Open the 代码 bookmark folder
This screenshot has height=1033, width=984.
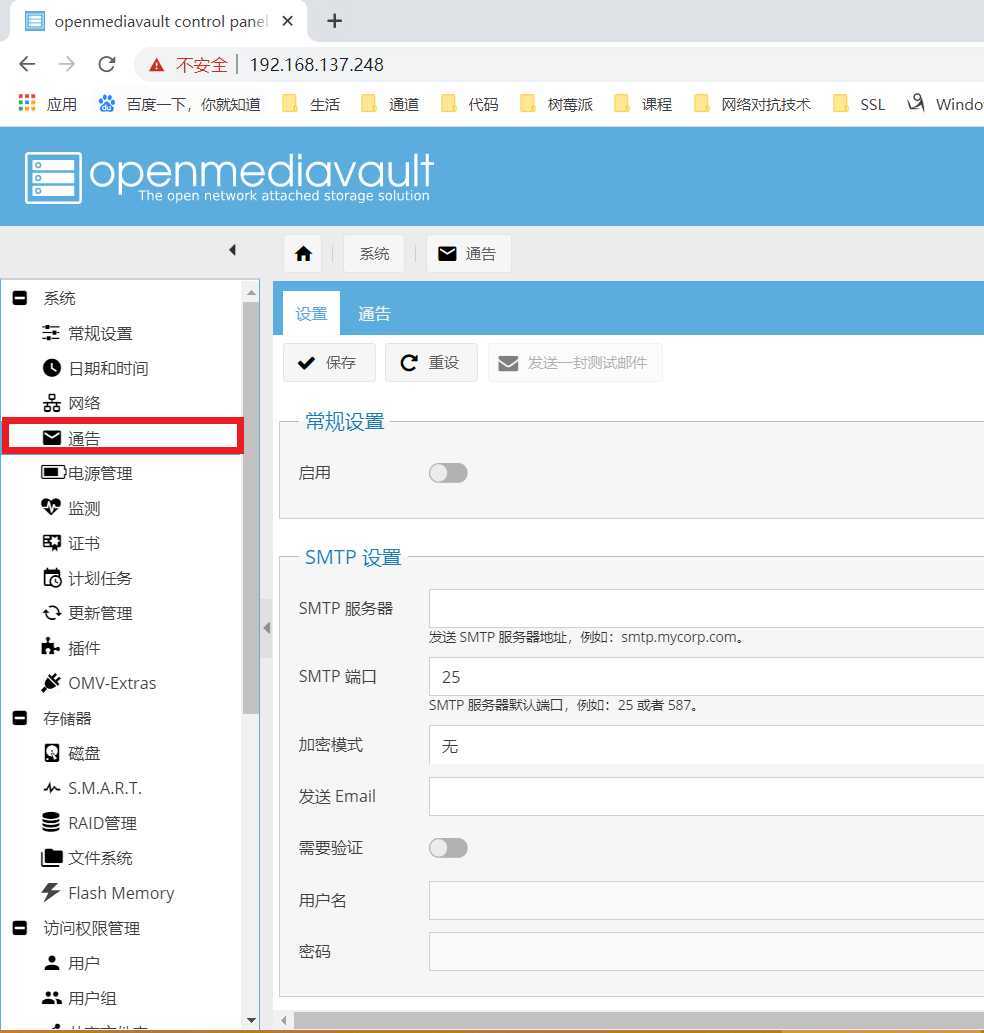[x=470, y=104]
